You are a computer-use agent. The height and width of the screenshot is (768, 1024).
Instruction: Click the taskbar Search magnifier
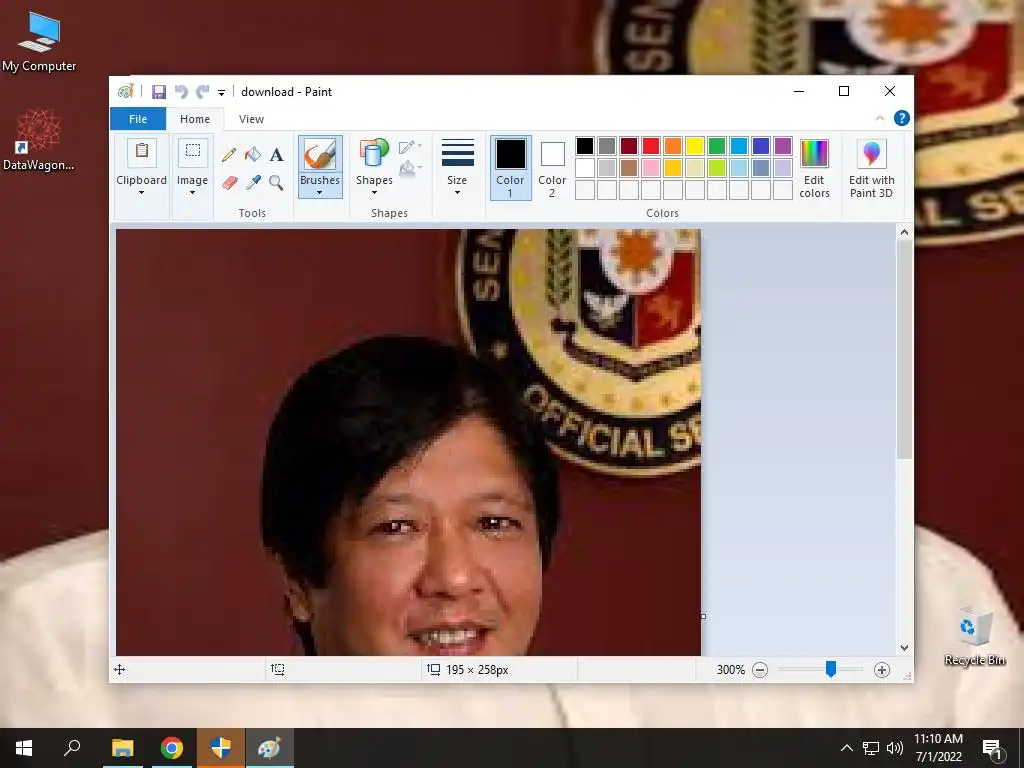72,748
